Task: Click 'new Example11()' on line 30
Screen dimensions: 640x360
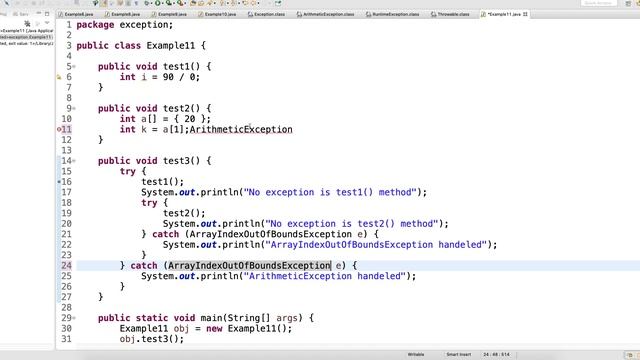Action: (x=246, y=329)
